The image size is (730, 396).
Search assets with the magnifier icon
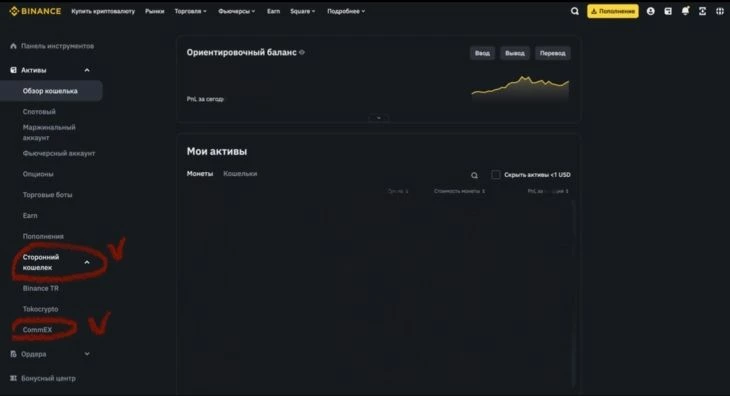point(474,175)
